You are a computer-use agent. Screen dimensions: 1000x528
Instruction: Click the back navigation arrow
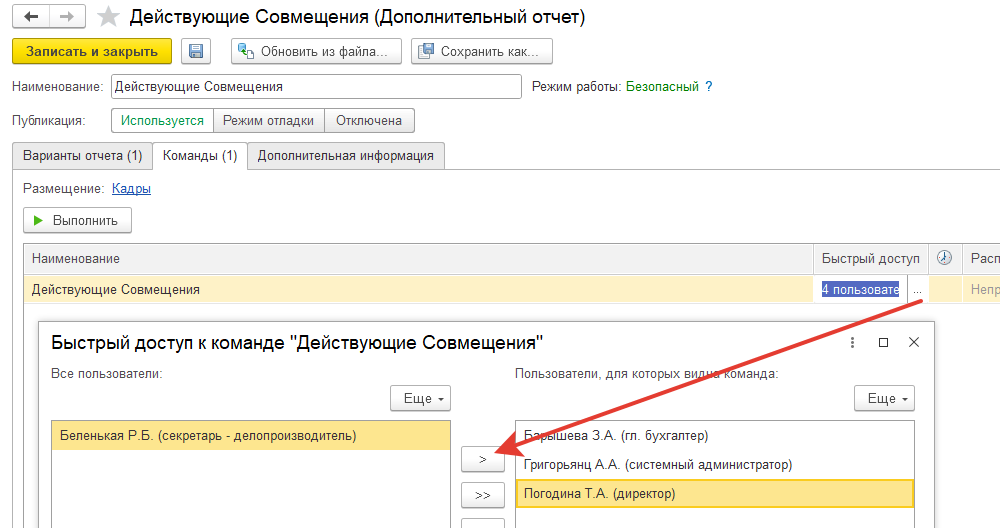[31, 17]
